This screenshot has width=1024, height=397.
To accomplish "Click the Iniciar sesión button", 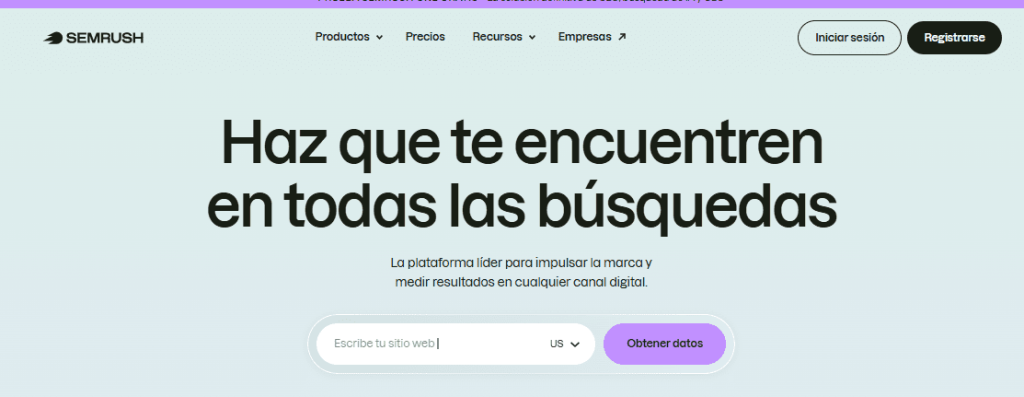I will (x=849, y=38).
